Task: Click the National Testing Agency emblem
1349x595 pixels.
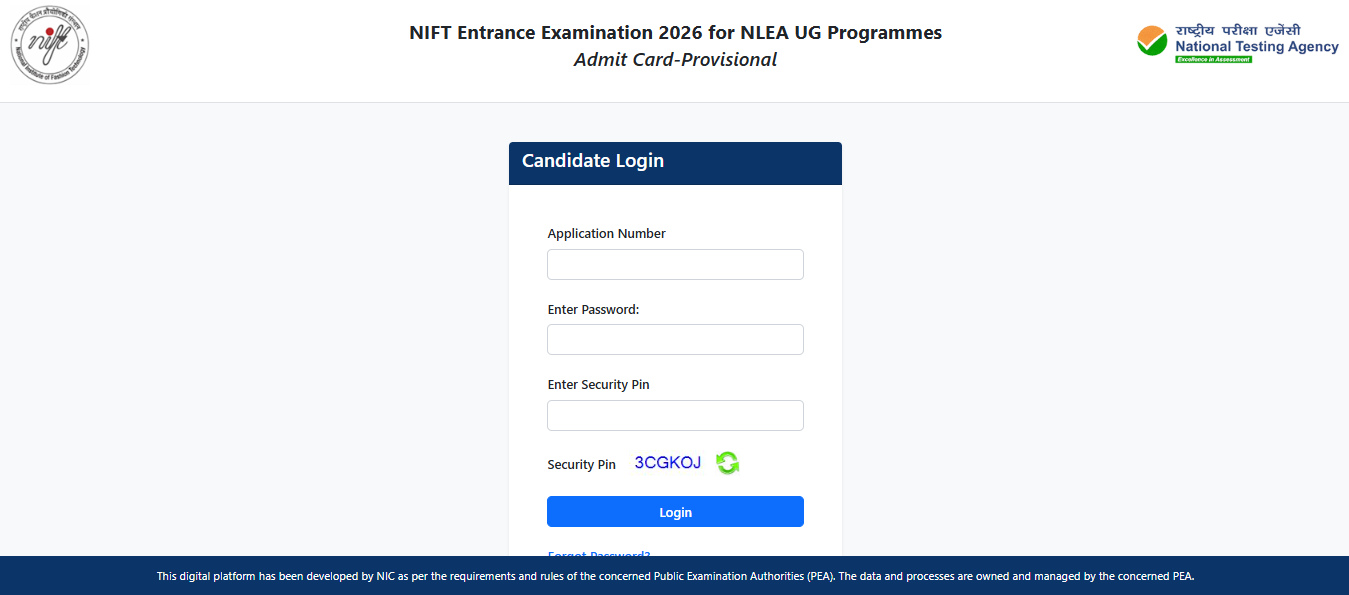Action: click(1237, 42)
